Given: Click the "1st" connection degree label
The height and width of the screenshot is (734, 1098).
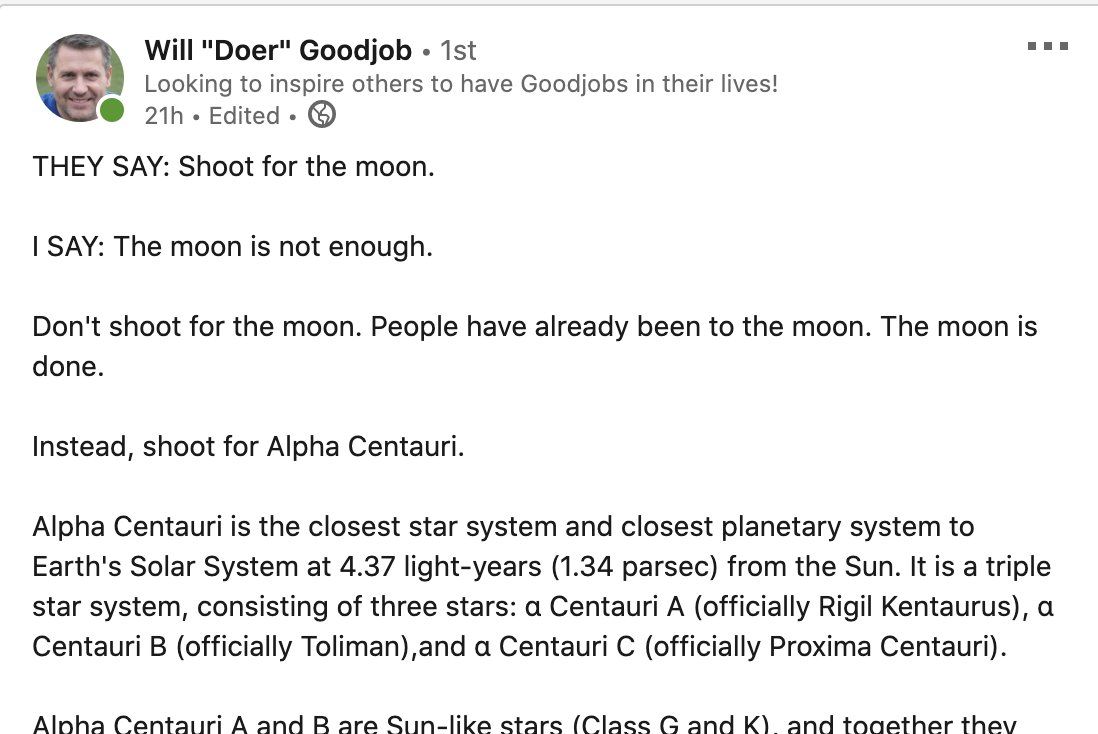Looking at the screenshot, I should coord(458,50).
